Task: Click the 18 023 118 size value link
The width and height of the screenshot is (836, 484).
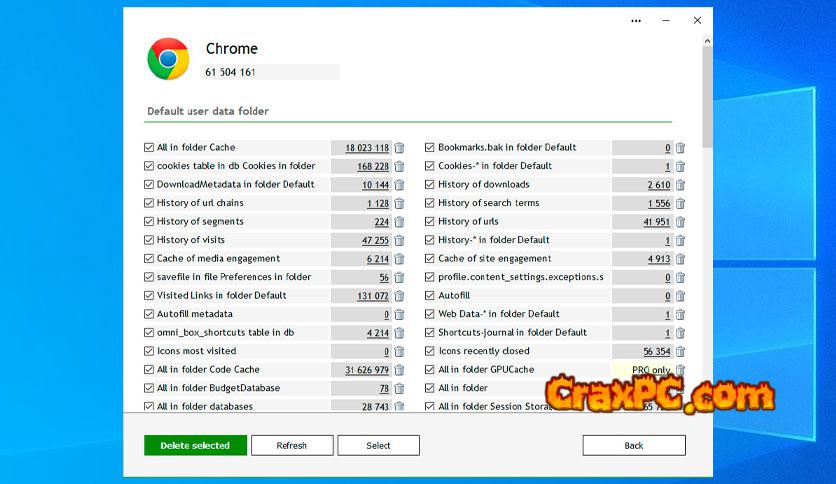Action: tap(367, 148)
